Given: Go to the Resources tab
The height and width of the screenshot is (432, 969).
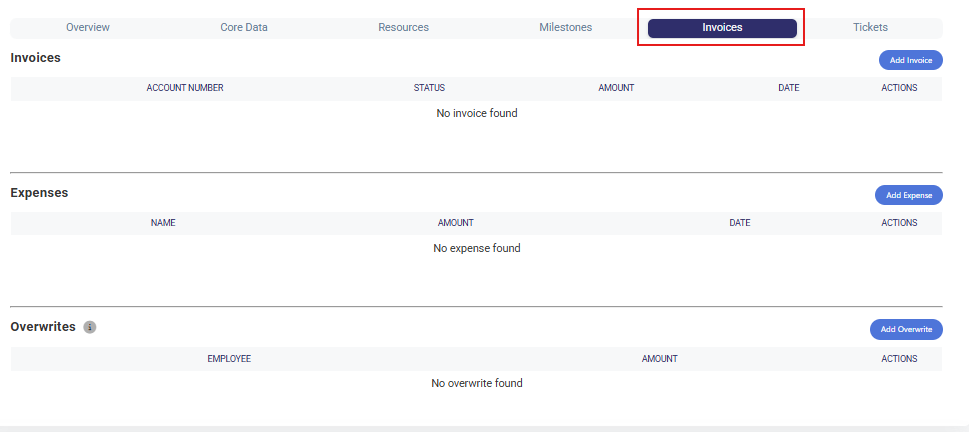Looking at the screenshot, I should [403, 27].
